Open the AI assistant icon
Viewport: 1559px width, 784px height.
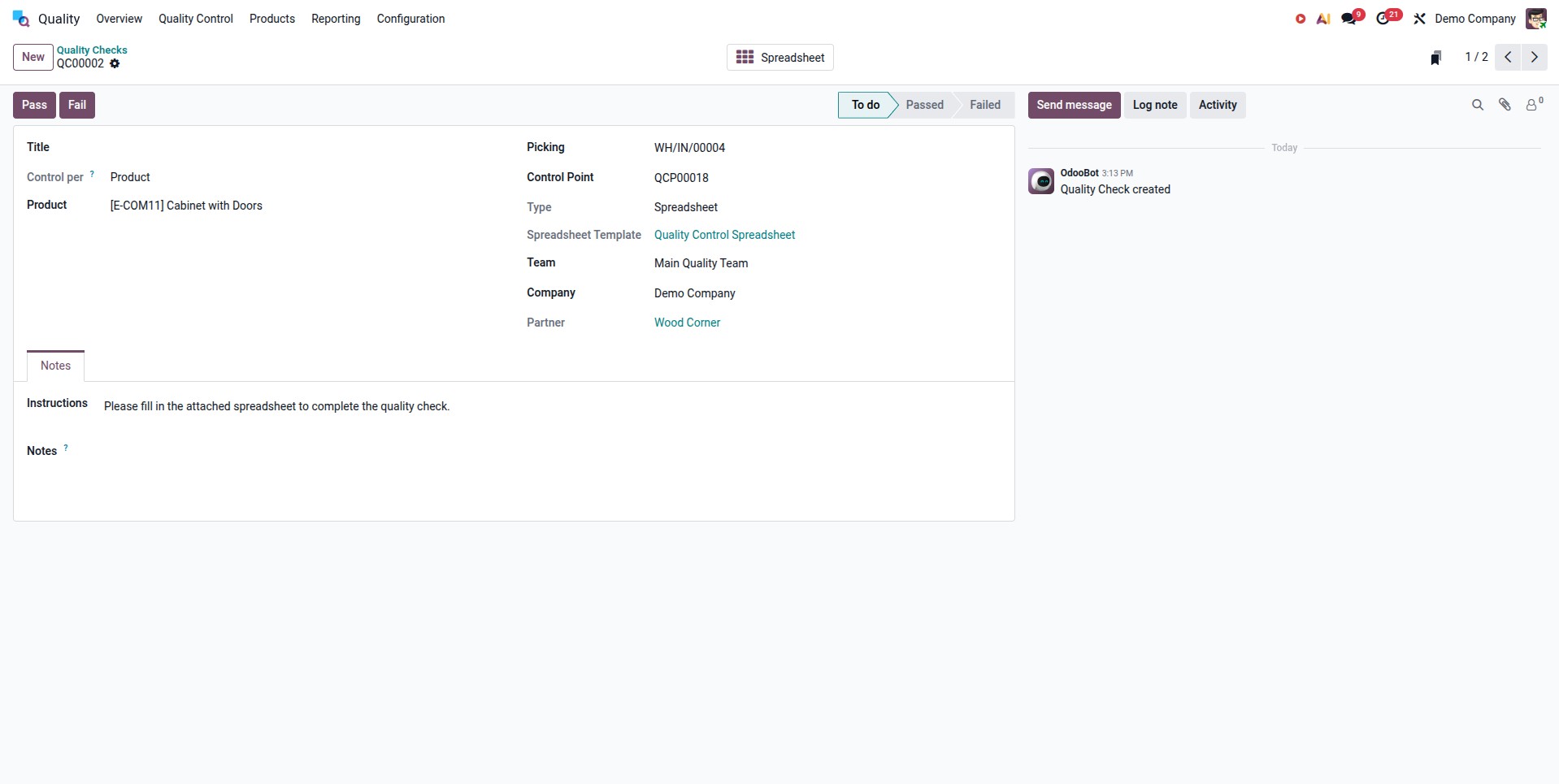[1323, 19]
